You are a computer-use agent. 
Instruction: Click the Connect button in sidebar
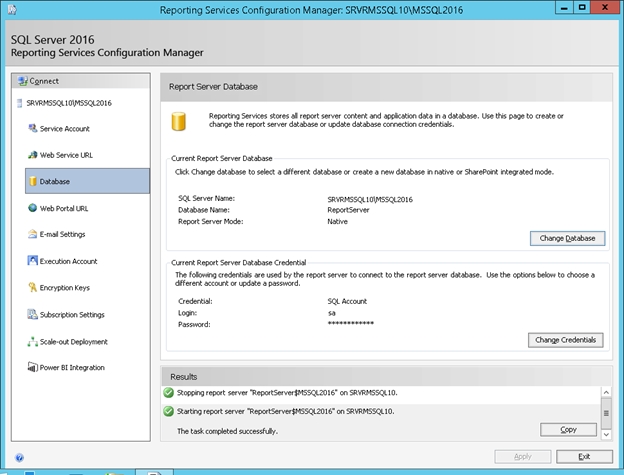(x=81, y=81)
